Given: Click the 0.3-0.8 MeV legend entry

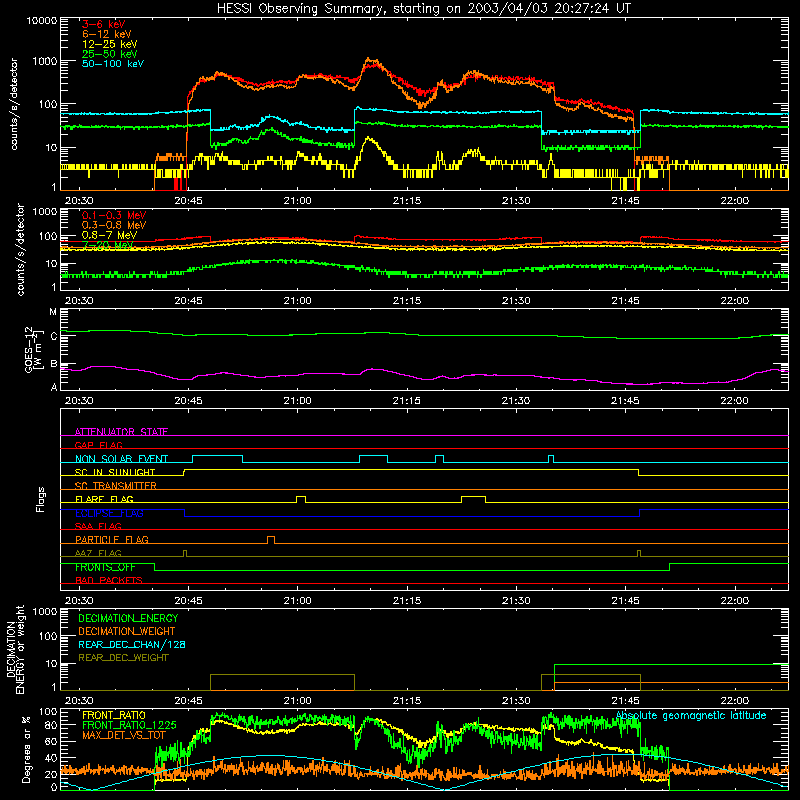Looking at the screenshot, I should point(114,225).
